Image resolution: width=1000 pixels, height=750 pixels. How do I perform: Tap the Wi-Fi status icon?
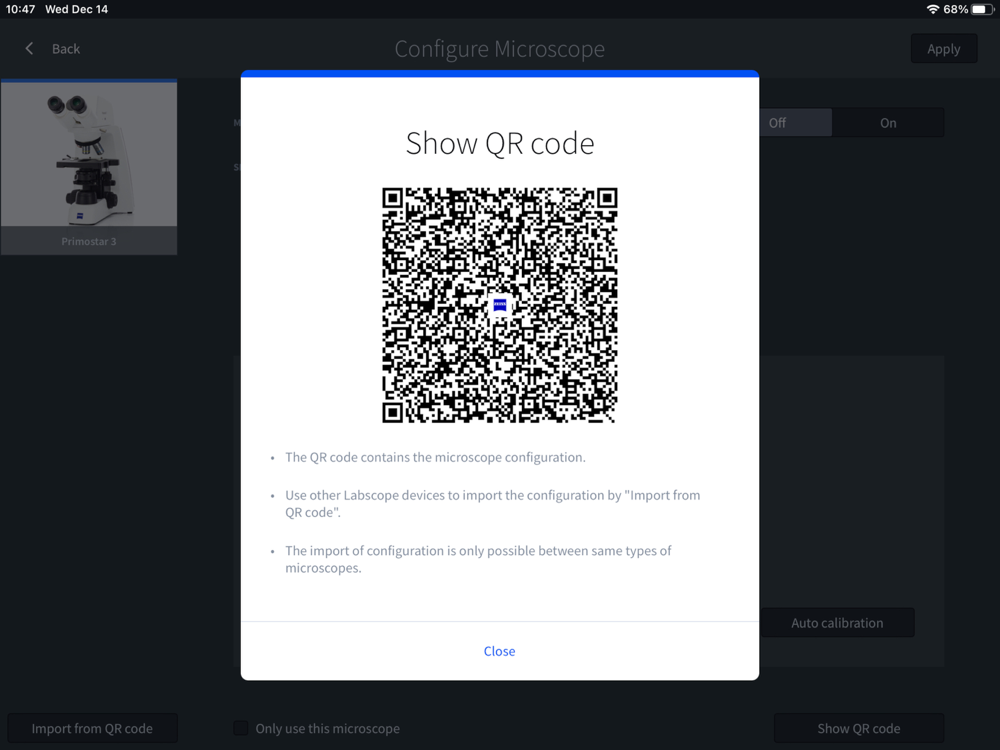pyautogui.click(x=932, y=9)
